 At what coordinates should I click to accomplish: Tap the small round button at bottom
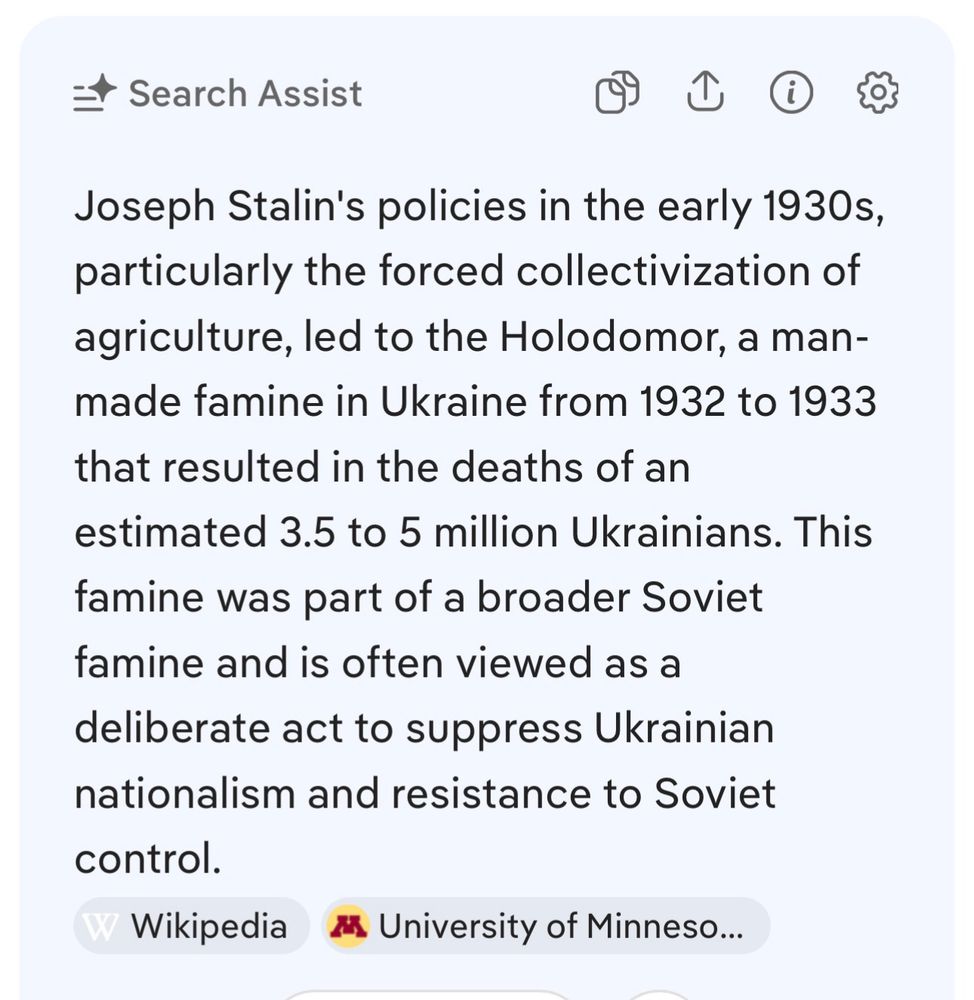tap(660, 996)
